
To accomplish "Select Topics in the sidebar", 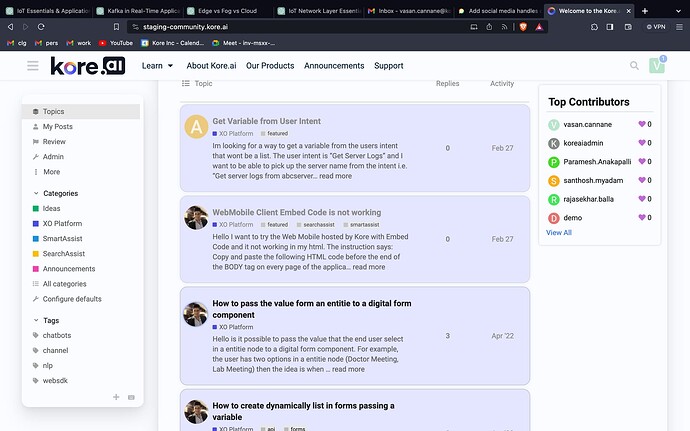I will 81,111.
